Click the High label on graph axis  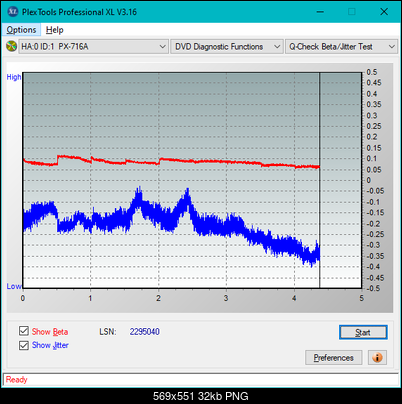tap(14, 77)
